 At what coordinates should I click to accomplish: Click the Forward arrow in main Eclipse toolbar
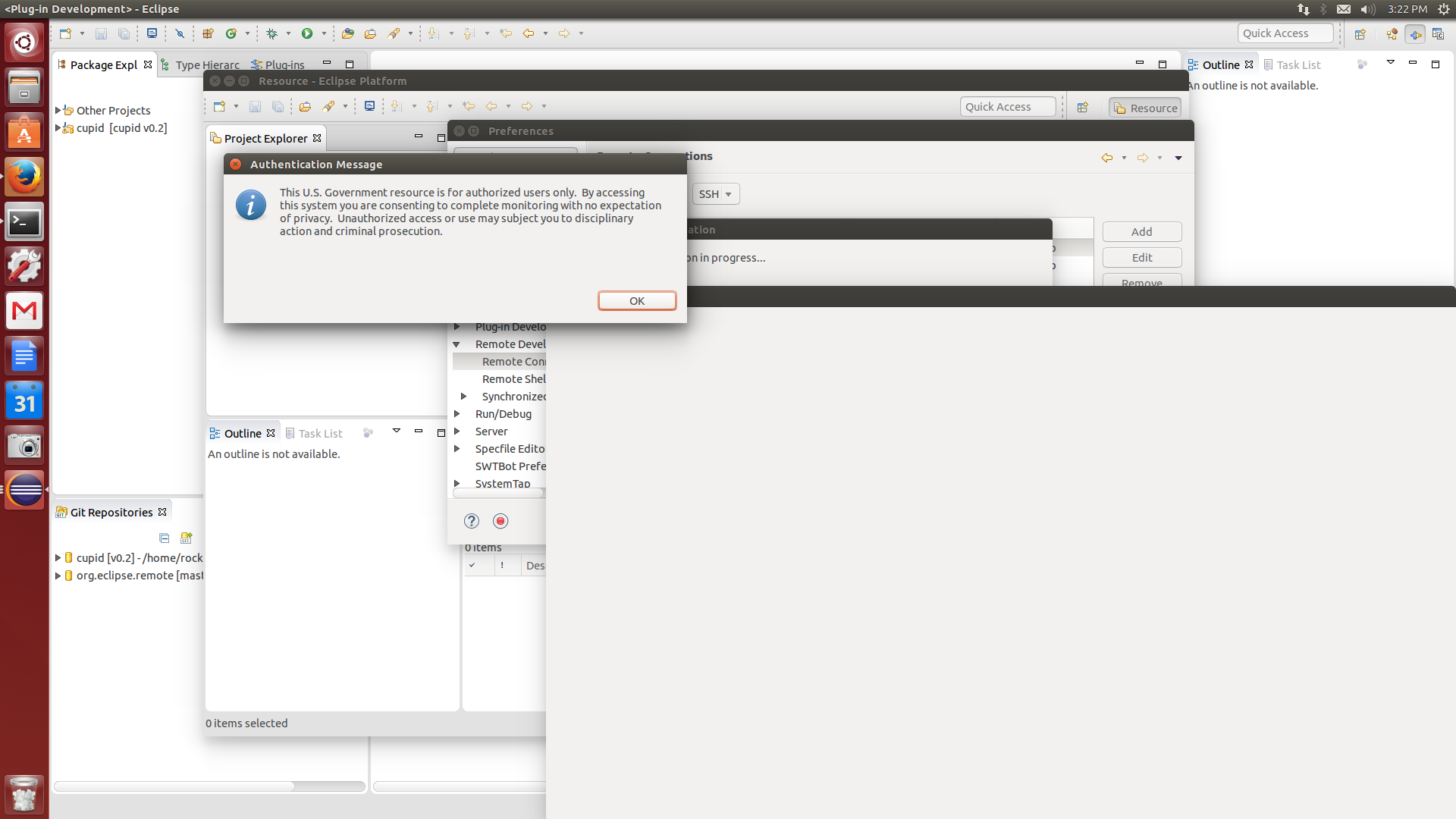[564, 33]
